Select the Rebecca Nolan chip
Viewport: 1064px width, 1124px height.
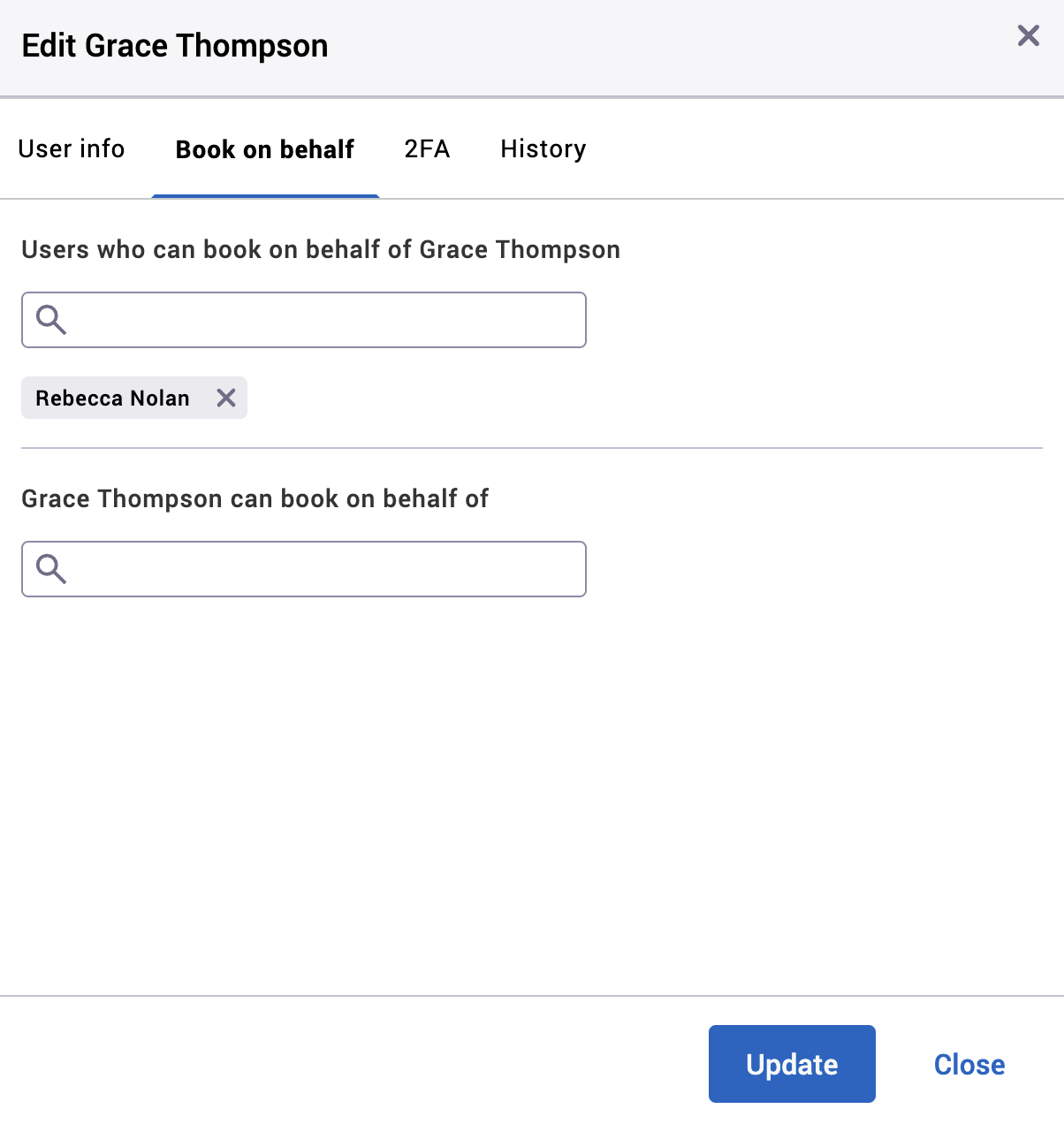click(x=112, y=398)
